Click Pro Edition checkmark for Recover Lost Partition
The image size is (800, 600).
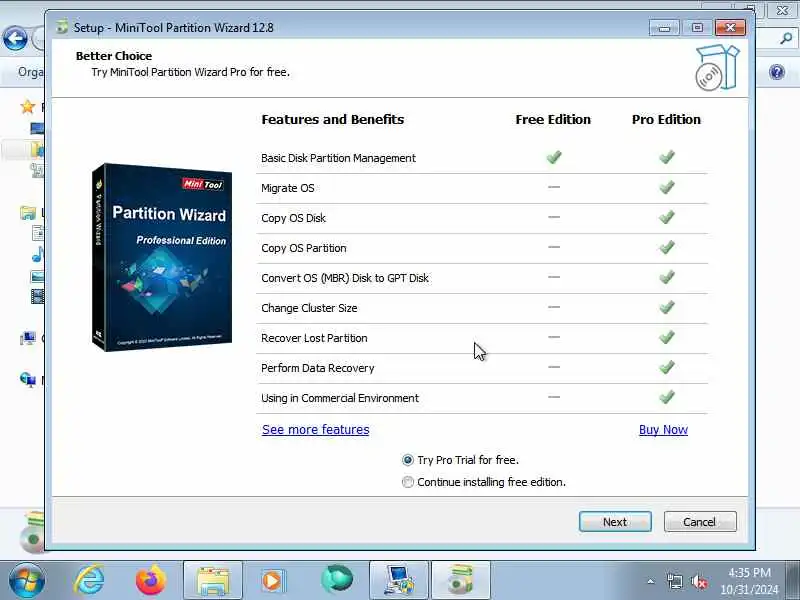pos(667,337)
